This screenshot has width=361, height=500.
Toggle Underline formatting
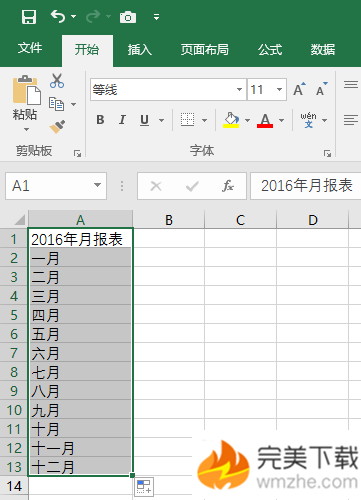click(144, 120)
